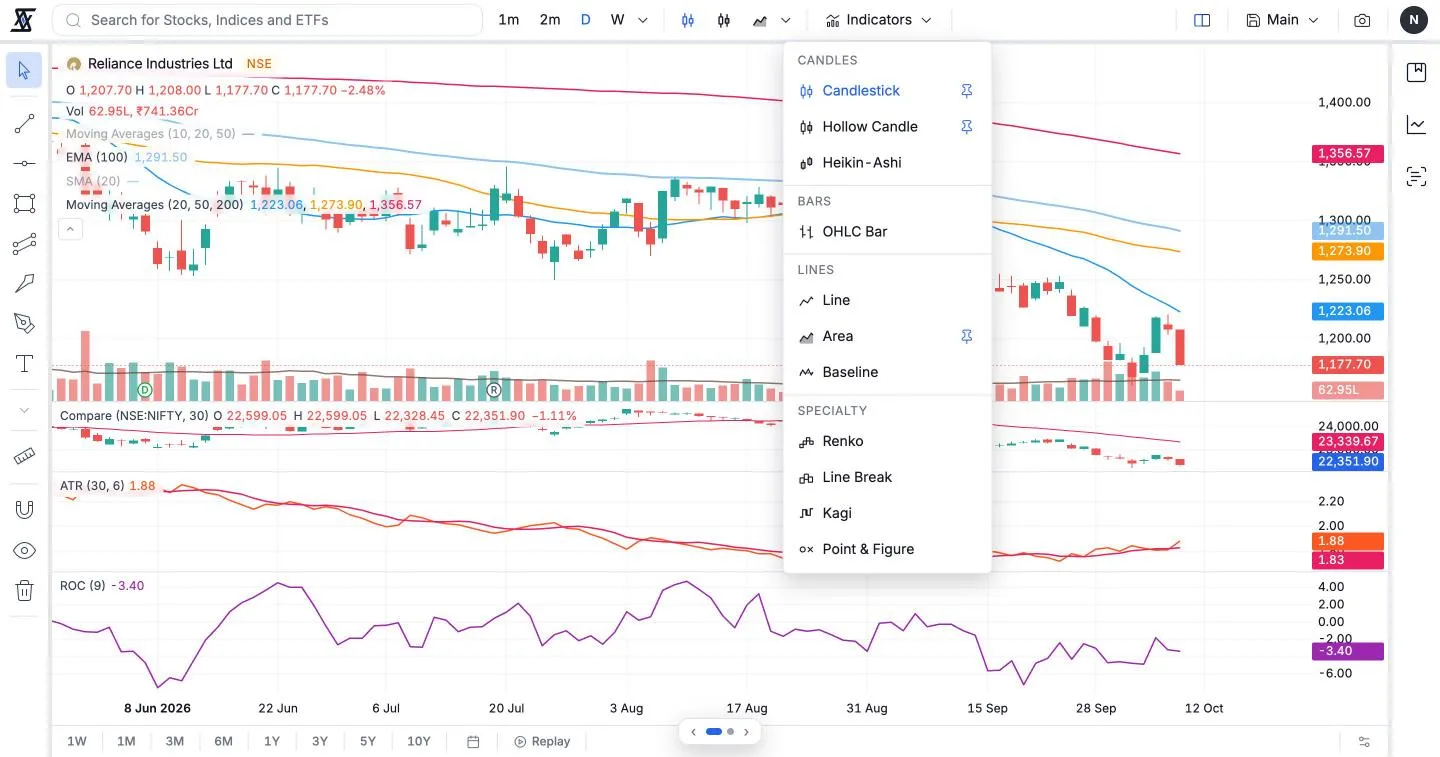
Task: Select the trend line drawing tool
Action: coord(24,124)
